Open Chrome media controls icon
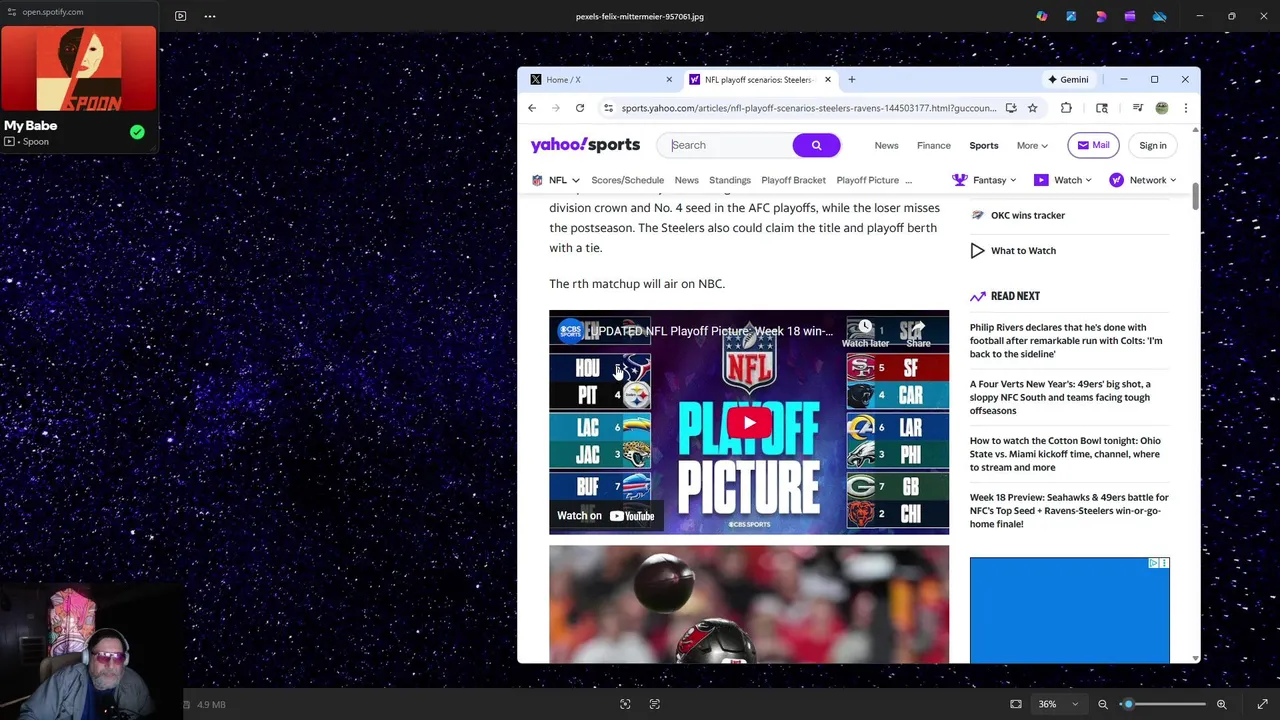 (1137, 108)
